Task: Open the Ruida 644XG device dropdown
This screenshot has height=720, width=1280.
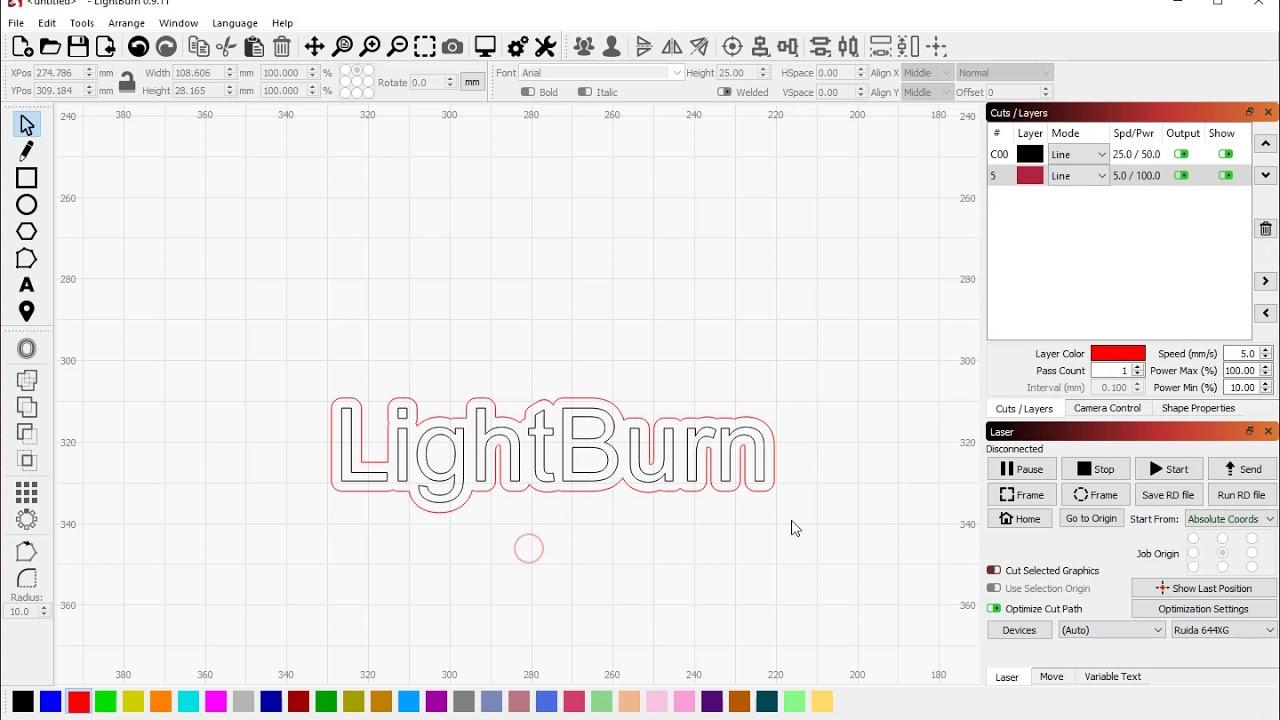Action: (1224, 630)
